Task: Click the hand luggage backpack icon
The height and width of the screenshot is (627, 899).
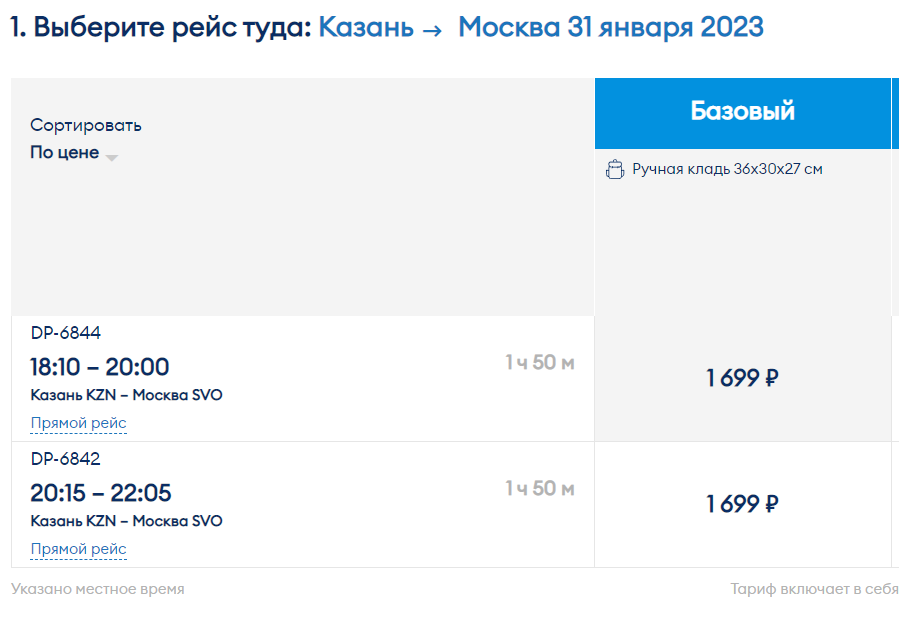Action: point(615,170)
